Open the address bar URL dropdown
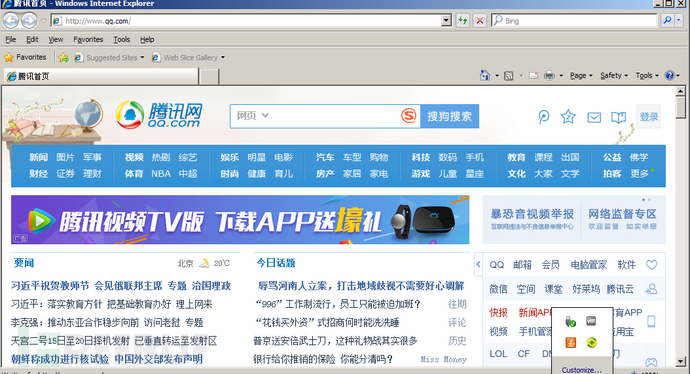690x374 pixels. click(446, 20)
